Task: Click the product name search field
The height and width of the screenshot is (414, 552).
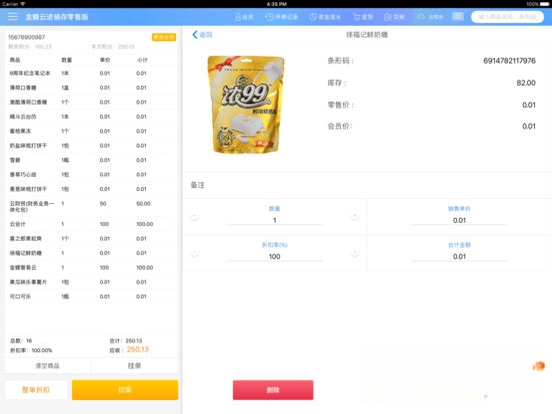Action: [x=507, y=17]
